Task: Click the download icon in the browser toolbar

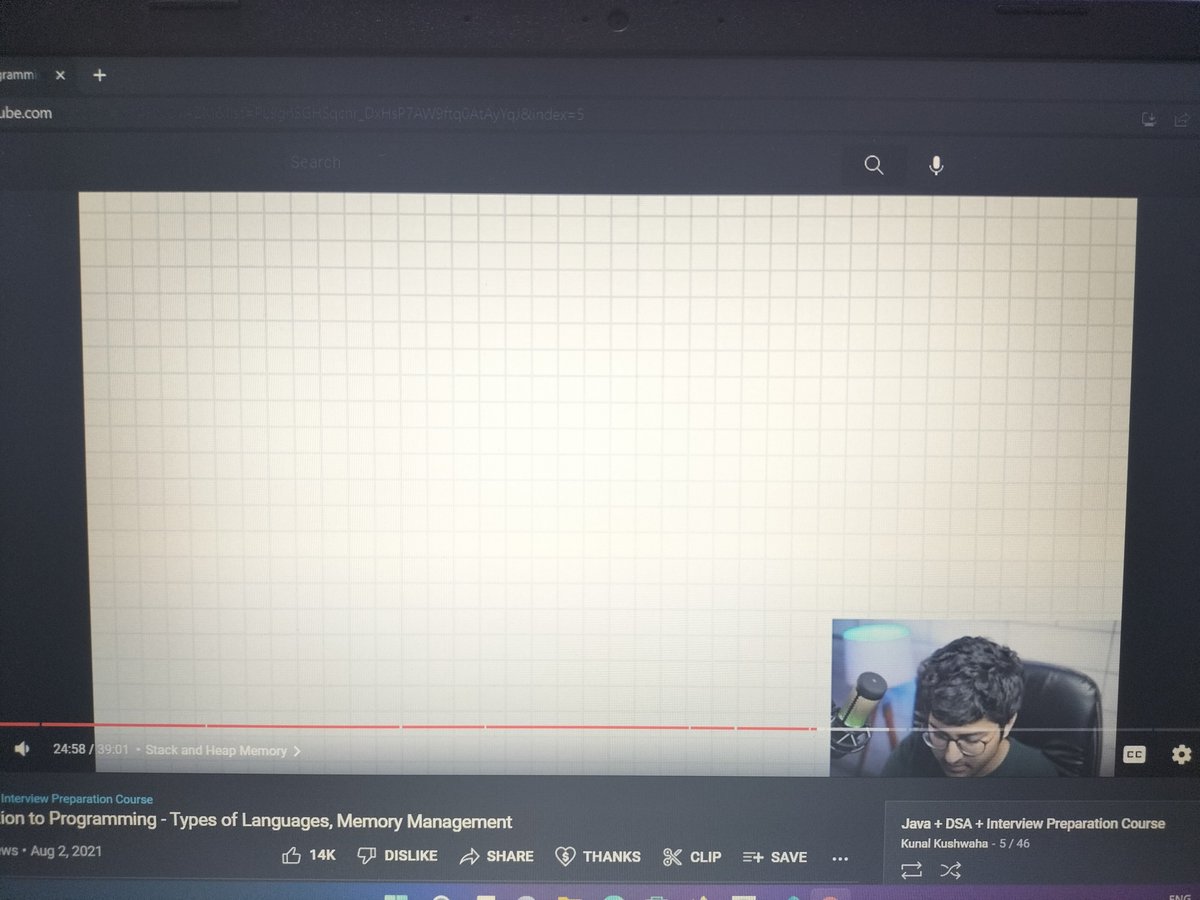Action: 1148,119
